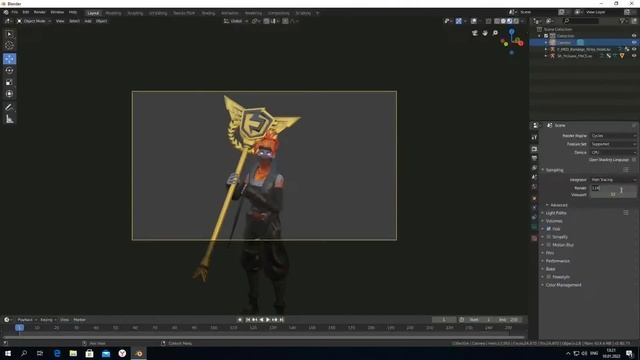The image size is (640, 360).
Task: Select the Annotate pencil tool
Action: [9, 107]
